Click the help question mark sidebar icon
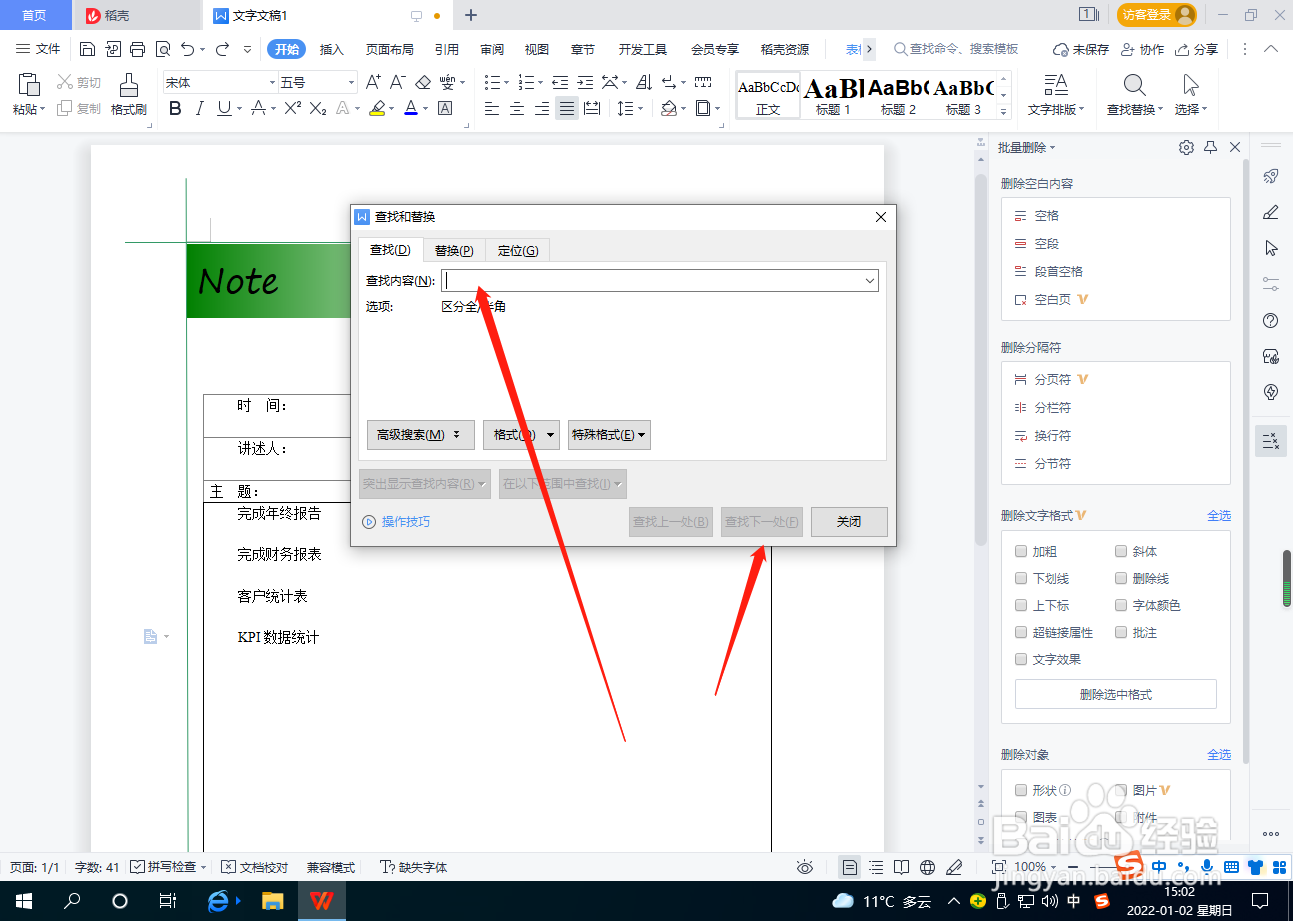The image size is (1293, 921). coord(1271,321)
